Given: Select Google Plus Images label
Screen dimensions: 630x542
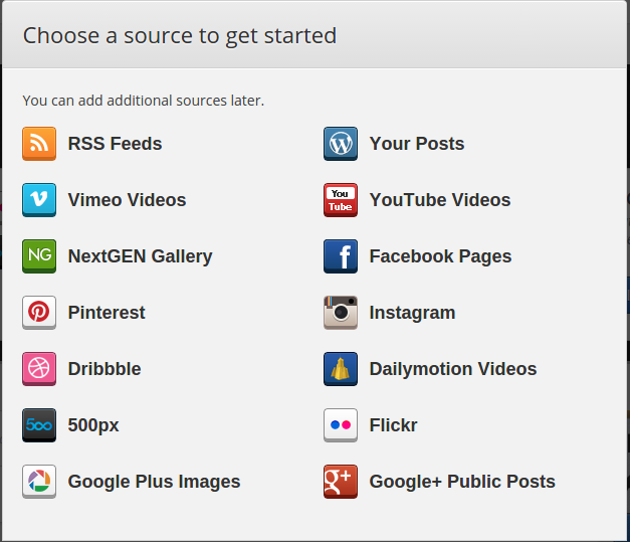Looking at the screenshot, I should pyautogui.click(x=154, y=482).
